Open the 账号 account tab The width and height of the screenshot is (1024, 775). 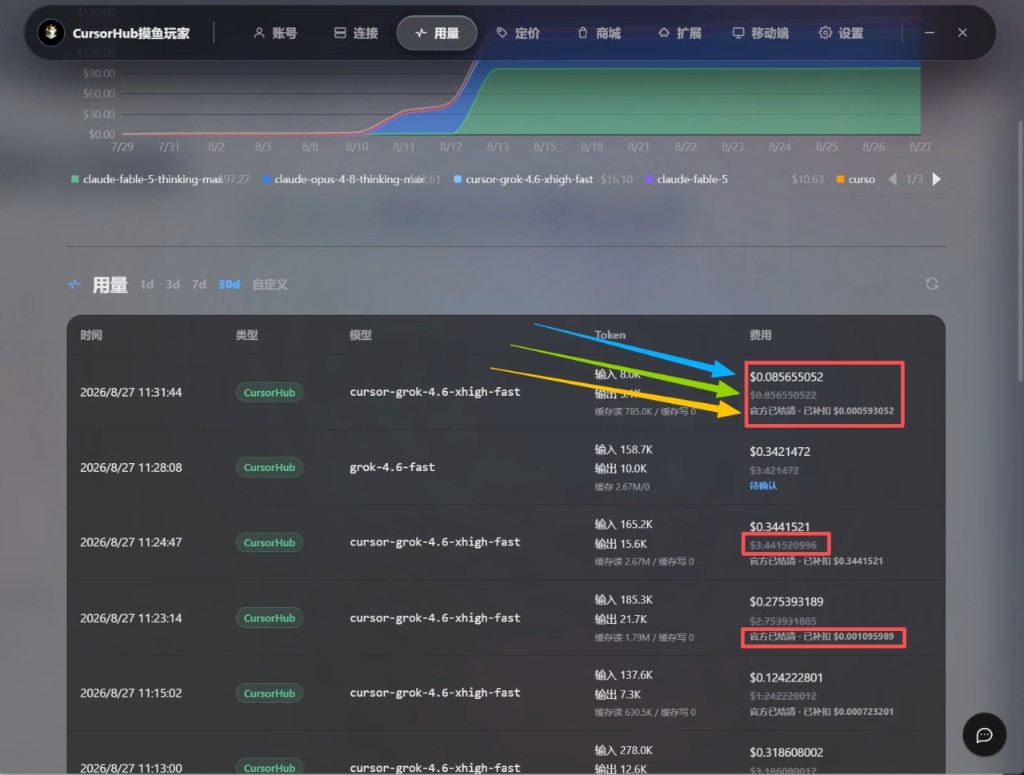point(275,33)
